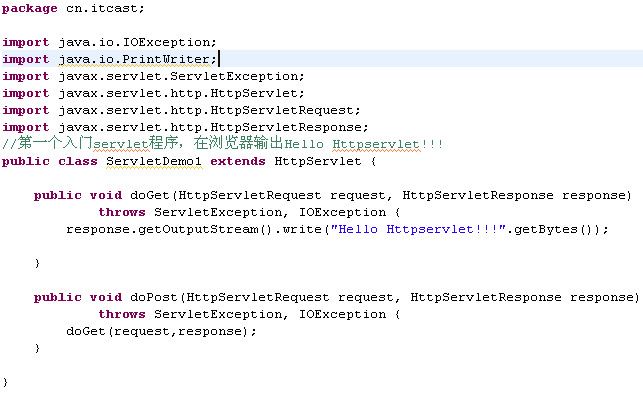
Task: Click the doPost method name
Action: point(154,297)
